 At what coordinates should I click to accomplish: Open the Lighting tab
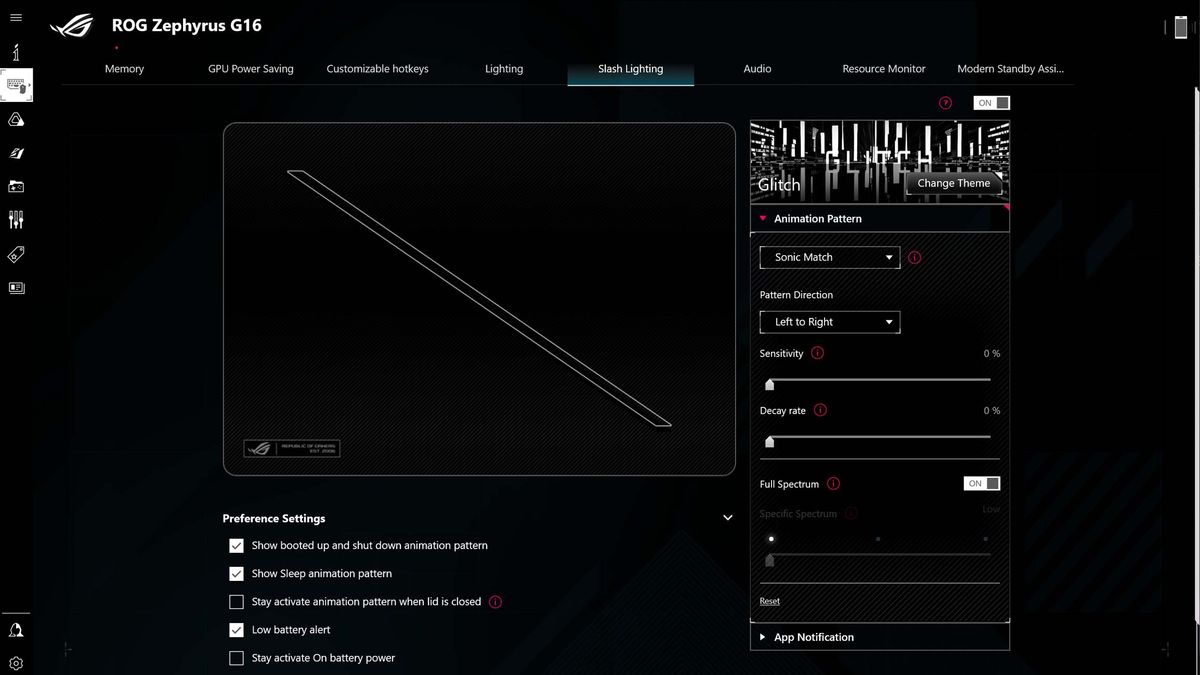click(504, 69)
